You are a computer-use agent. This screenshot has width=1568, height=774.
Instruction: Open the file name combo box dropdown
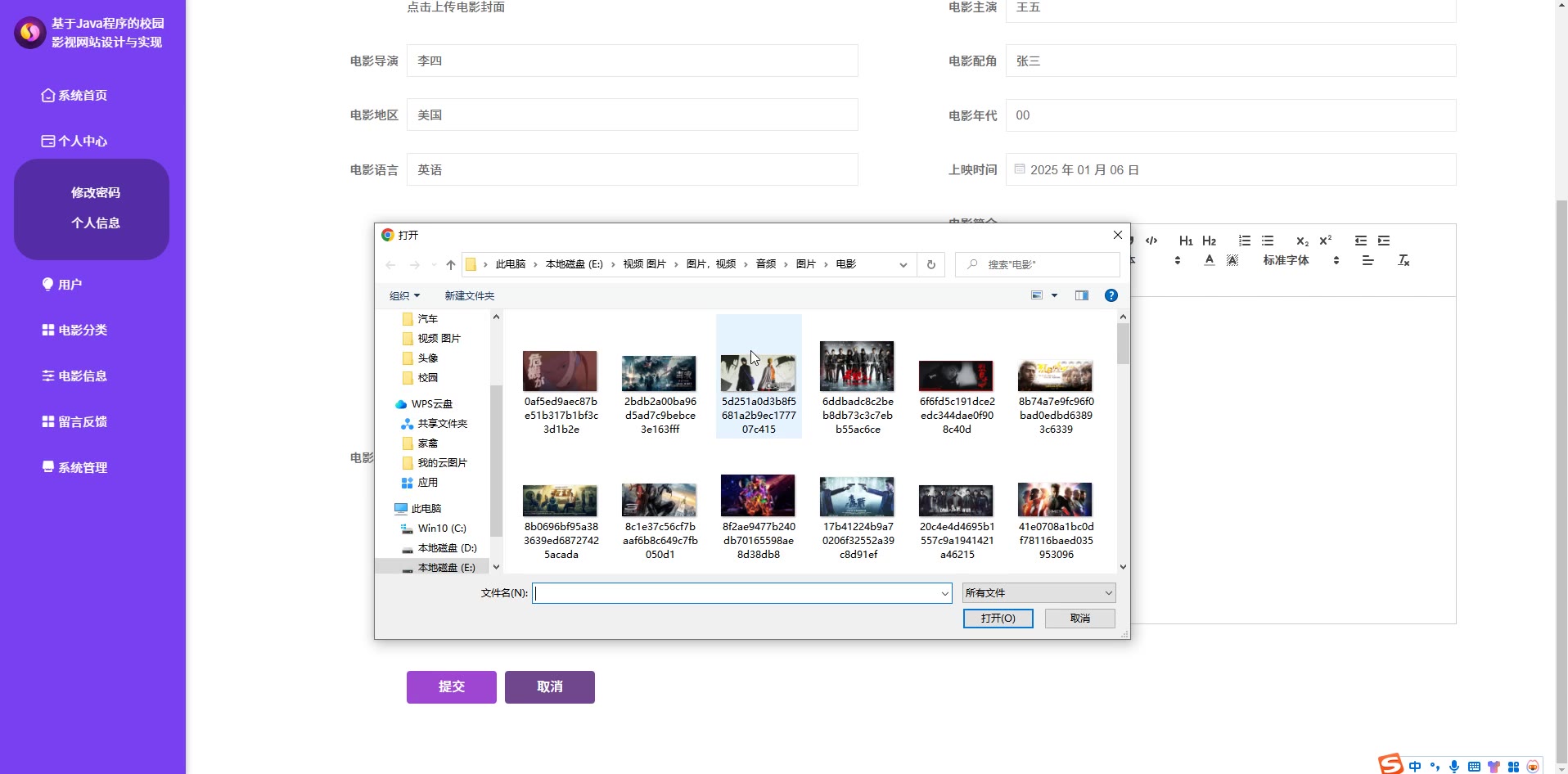pos(944,593)
